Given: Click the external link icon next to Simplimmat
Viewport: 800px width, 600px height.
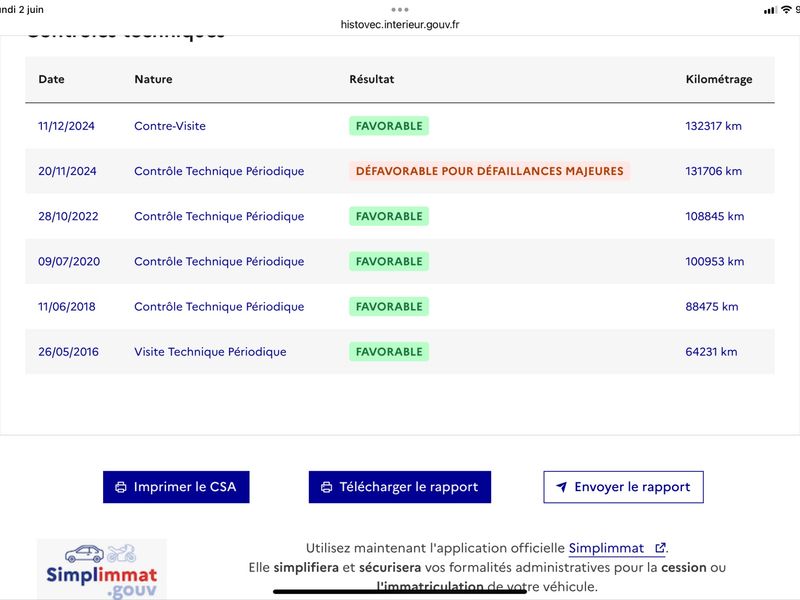Looking at the screenshot, I should tap(660, 548).
